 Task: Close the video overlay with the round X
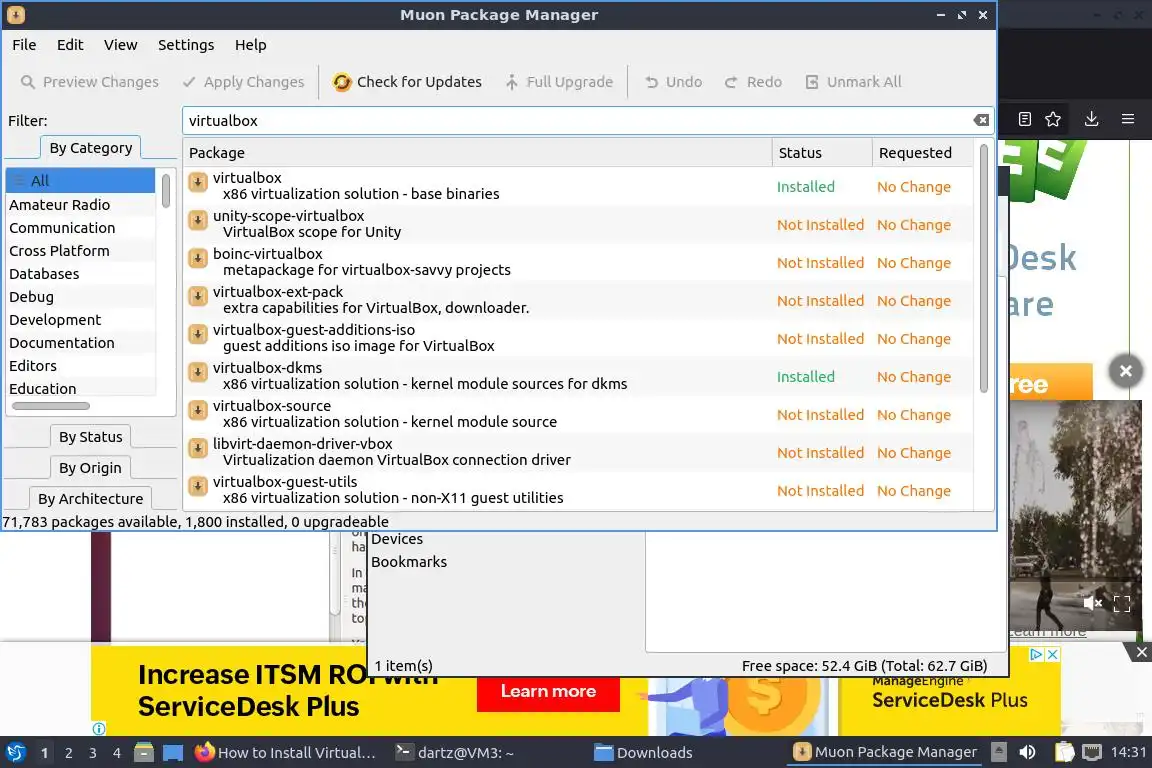click(x=1126, y=371)
